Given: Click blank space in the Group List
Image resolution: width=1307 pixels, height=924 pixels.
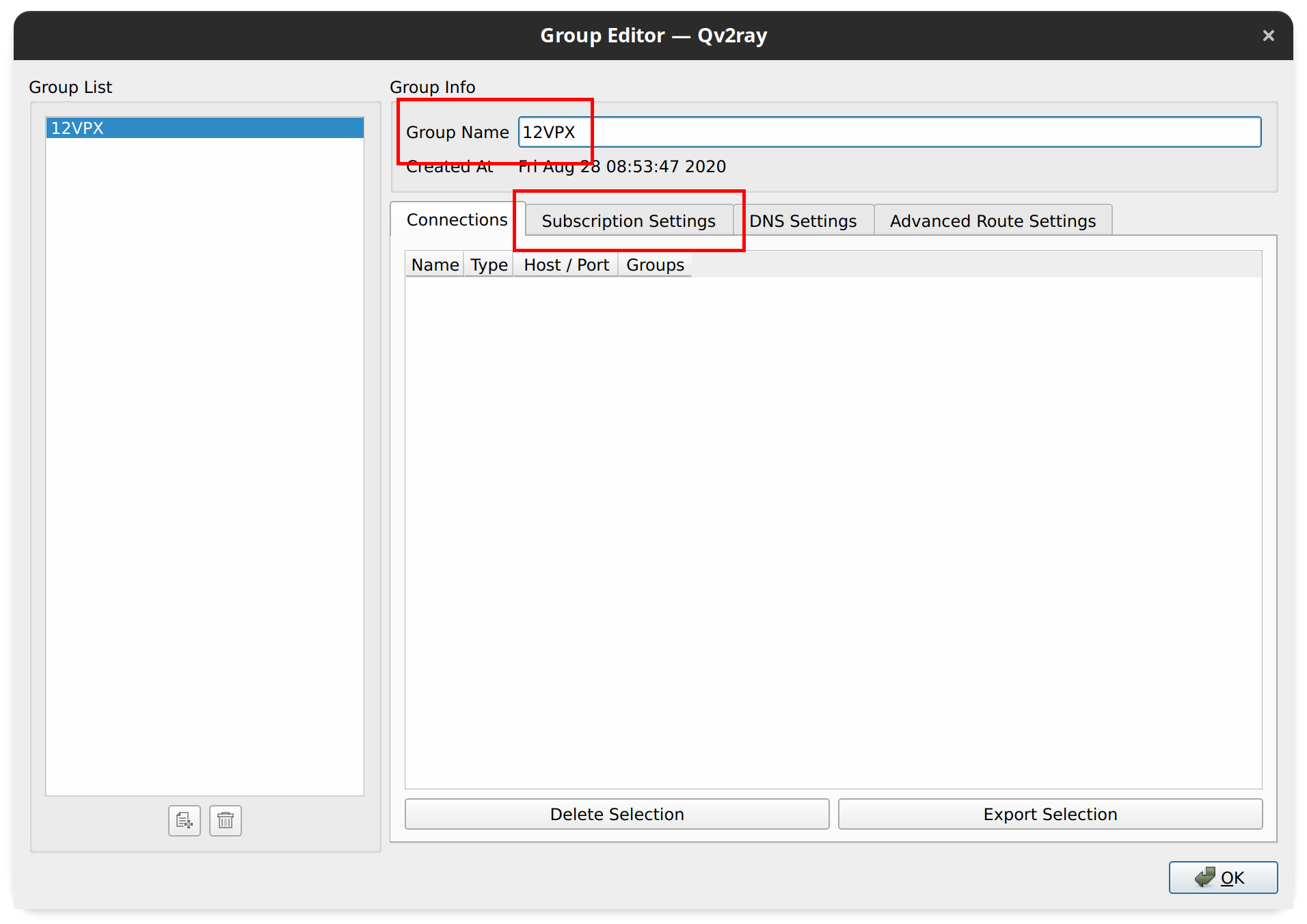Looking at the screenshot, I should coord(204,465).
